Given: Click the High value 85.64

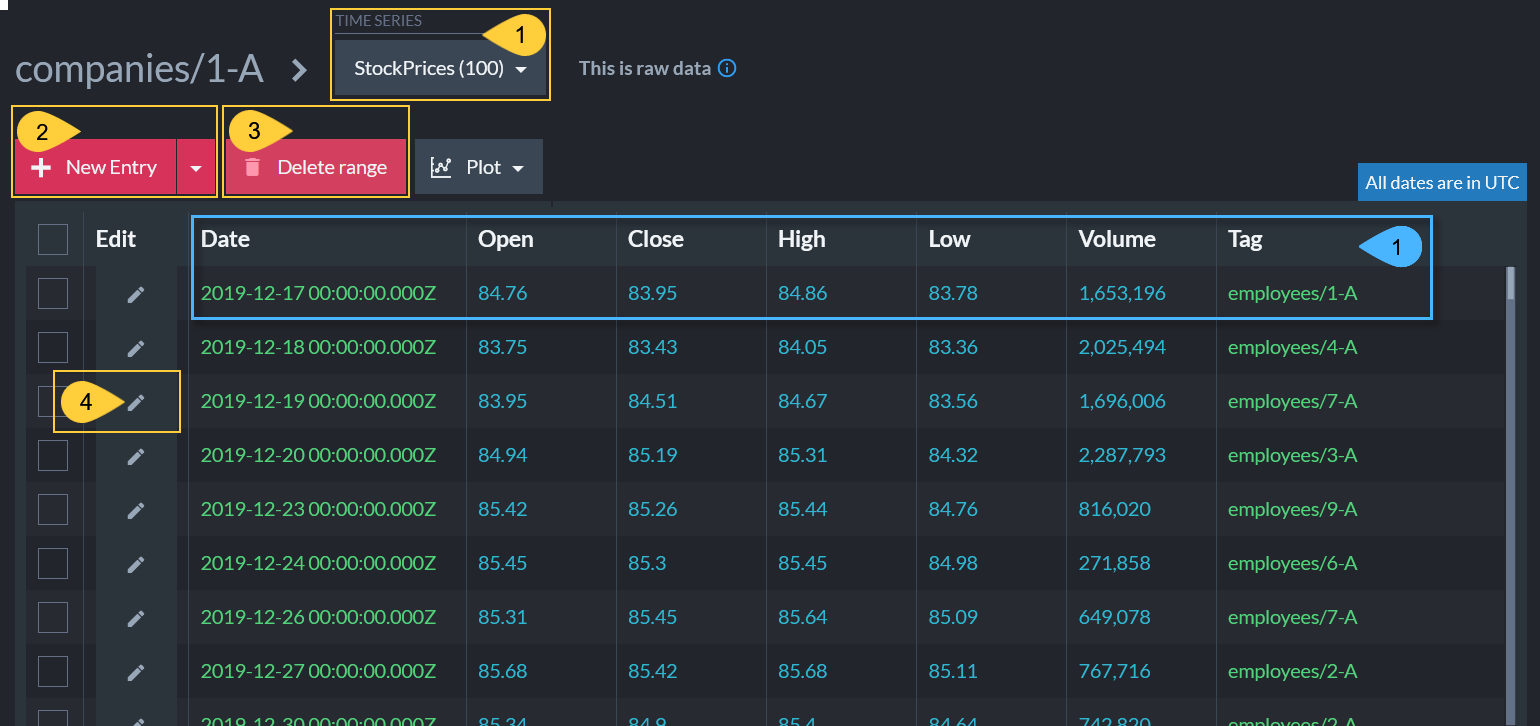Looking at the screenshot, I should coord(802,618).
